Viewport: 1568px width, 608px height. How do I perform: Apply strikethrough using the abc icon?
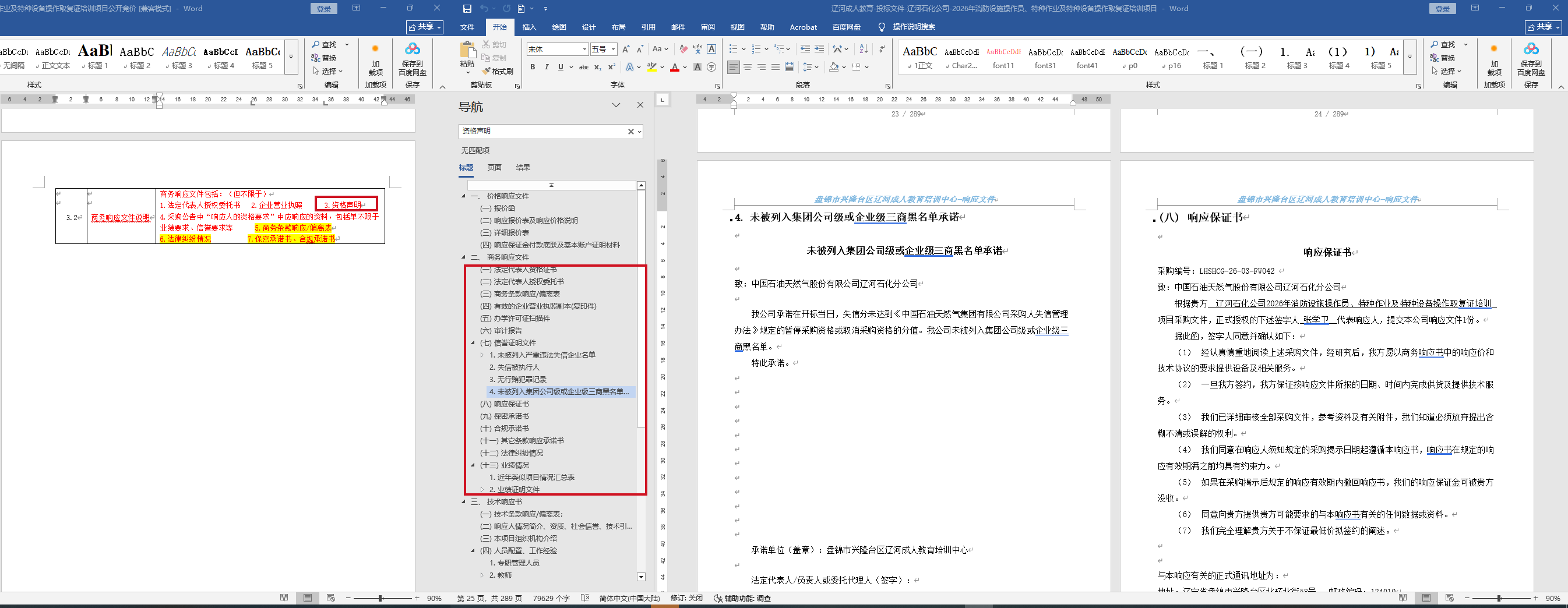[x=584, y=67]
